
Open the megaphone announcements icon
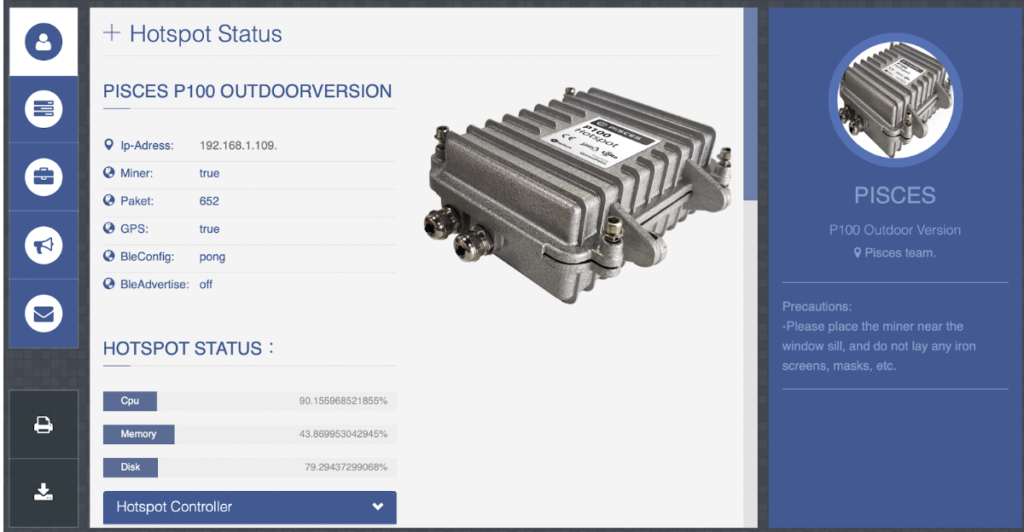pyautogui.click(x=43, y=245)
